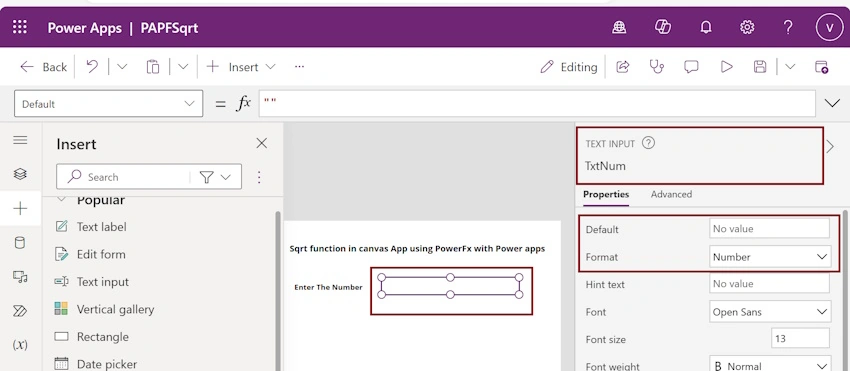Share the app
The width and height of the screenshot is (850, 371).
point(623,67)
